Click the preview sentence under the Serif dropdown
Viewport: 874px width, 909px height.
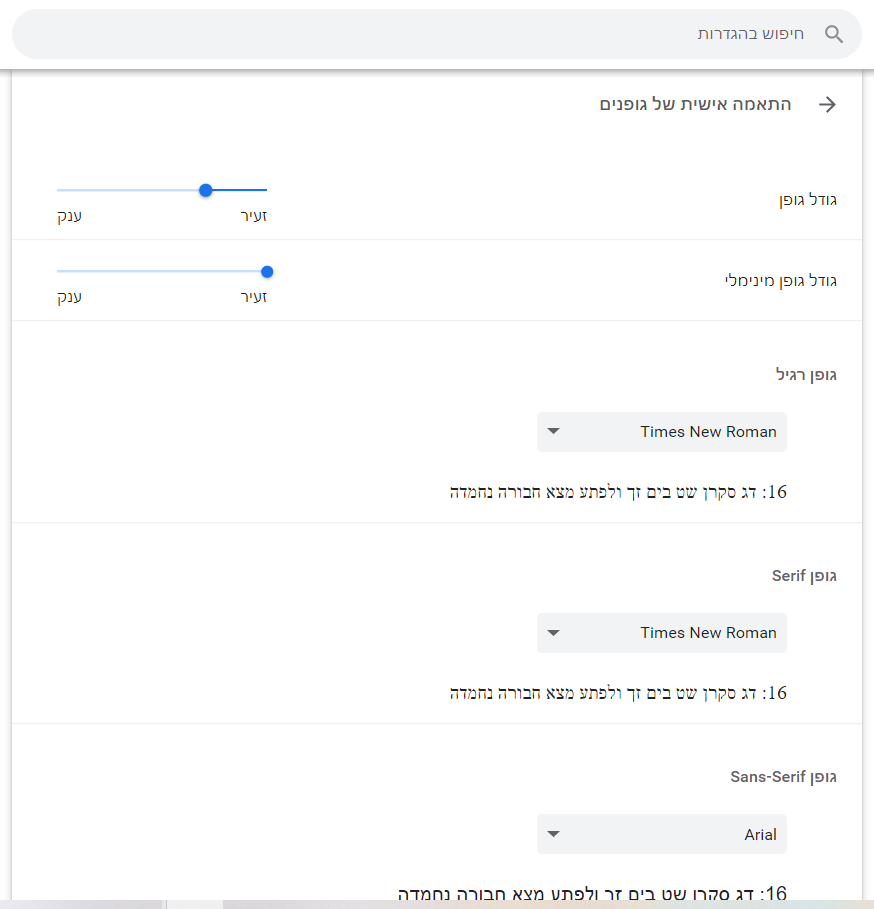618,693
